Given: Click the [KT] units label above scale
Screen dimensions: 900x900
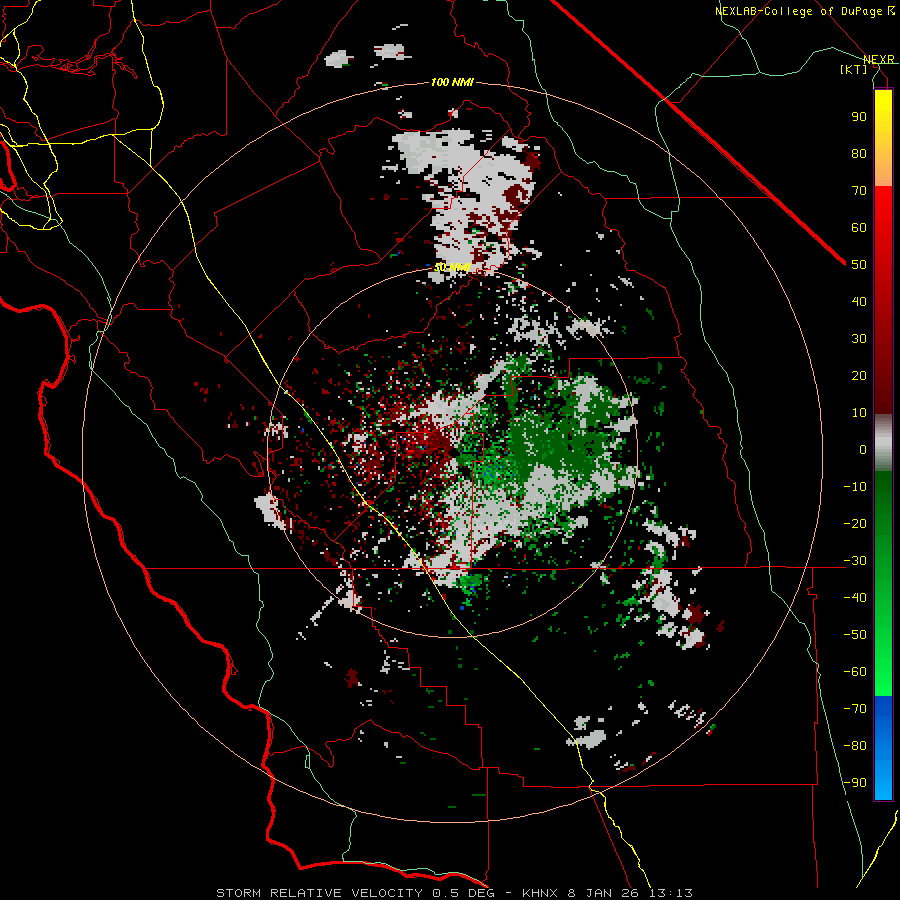Looking at the screenshot, I should coord(853,69).
